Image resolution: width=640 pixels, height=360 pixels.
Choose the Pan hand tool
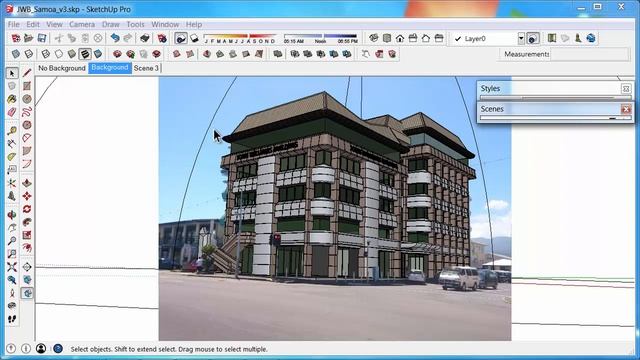click(12, 228)
